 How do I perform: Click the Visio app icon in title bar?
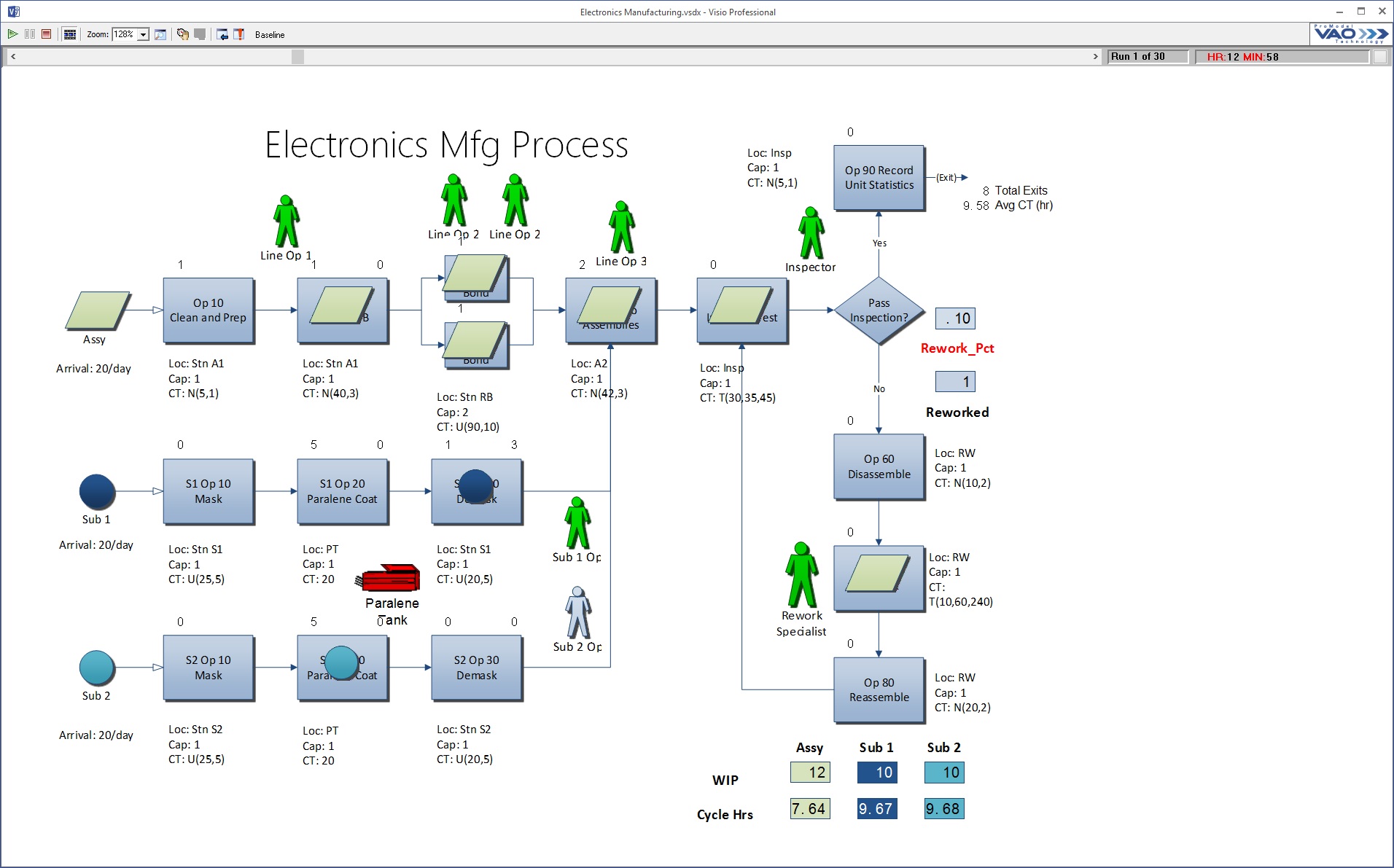pos(13,12)
